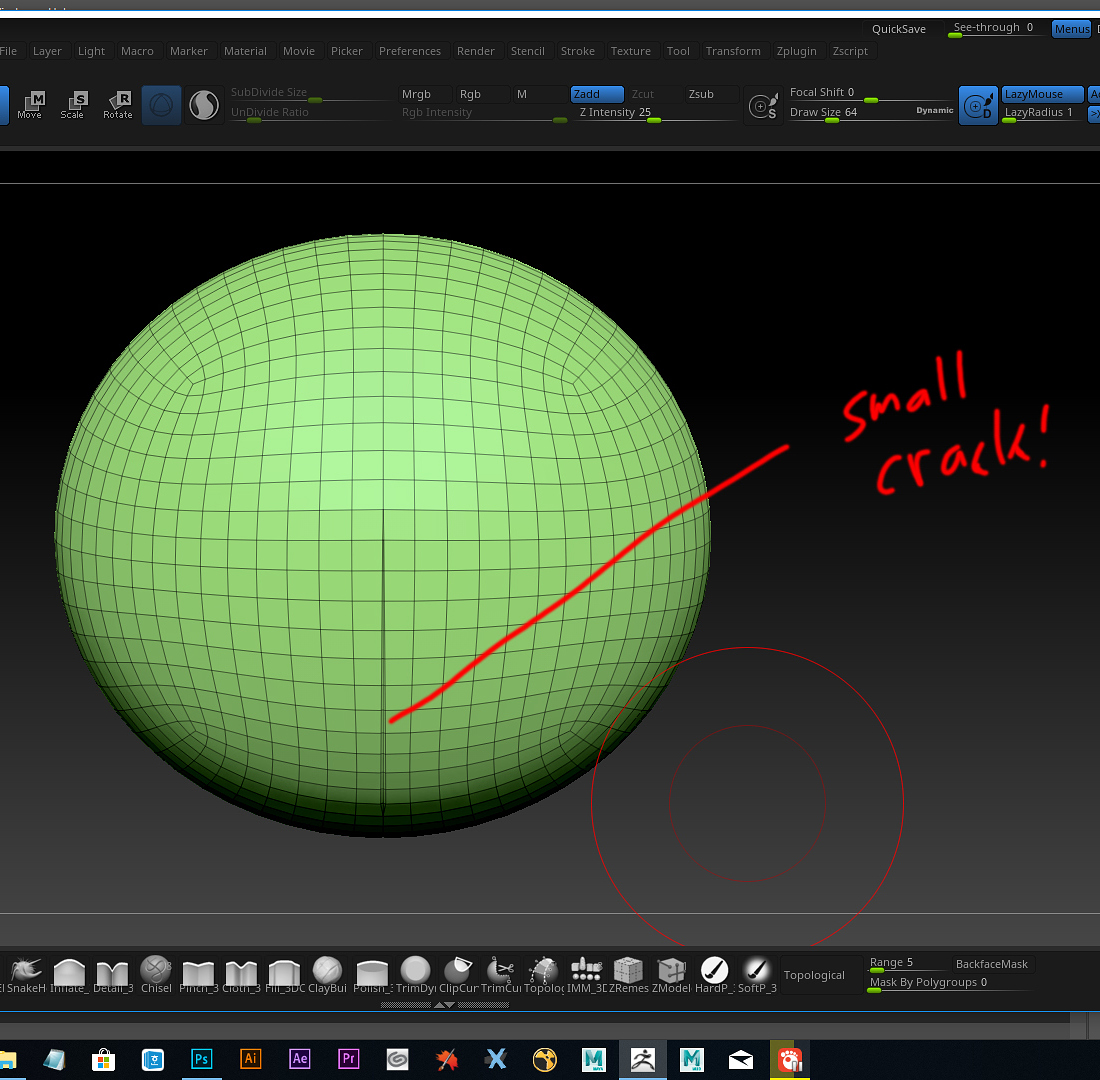Open After Effects from the taskbar

tap(300, 1059)
